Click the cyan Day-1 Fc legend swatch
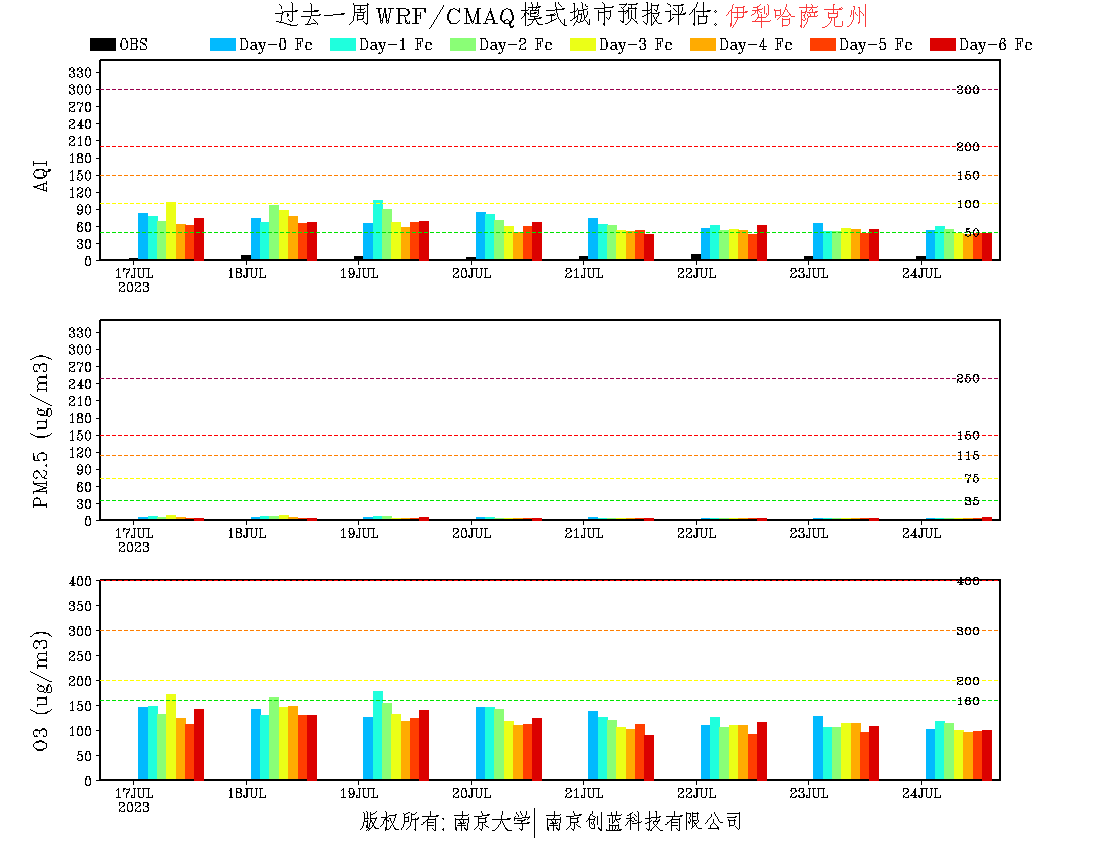Image resolution: width=1100 pixels, height=850 pixels. [342, 45]
